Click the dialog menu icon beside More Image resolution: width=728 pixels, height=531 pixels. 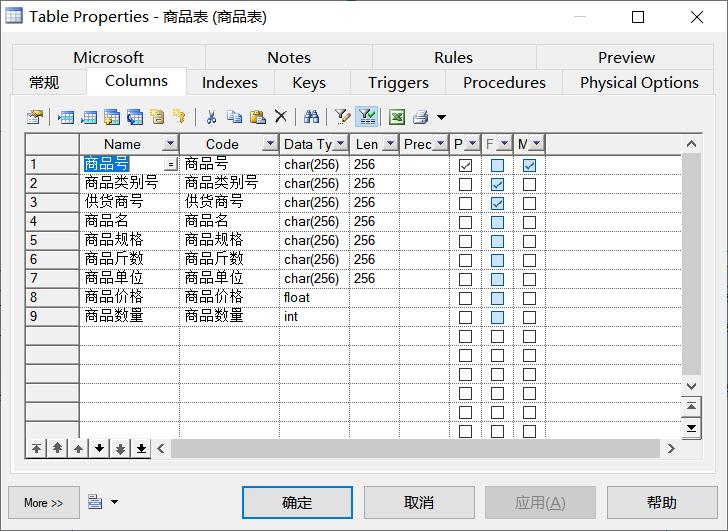(95, 502)
